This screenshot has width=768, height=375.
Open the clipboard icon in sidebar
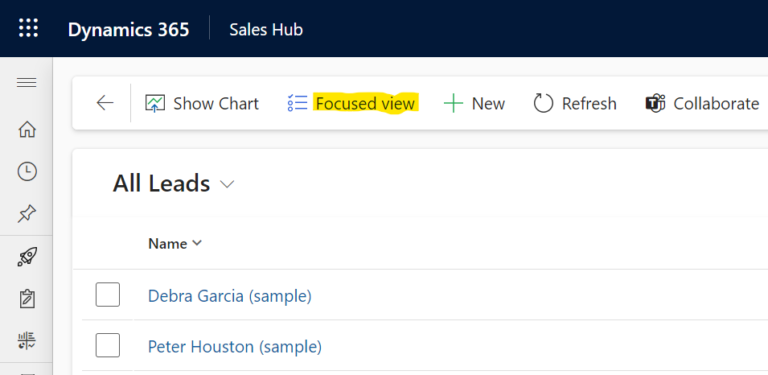coord(27,299)
